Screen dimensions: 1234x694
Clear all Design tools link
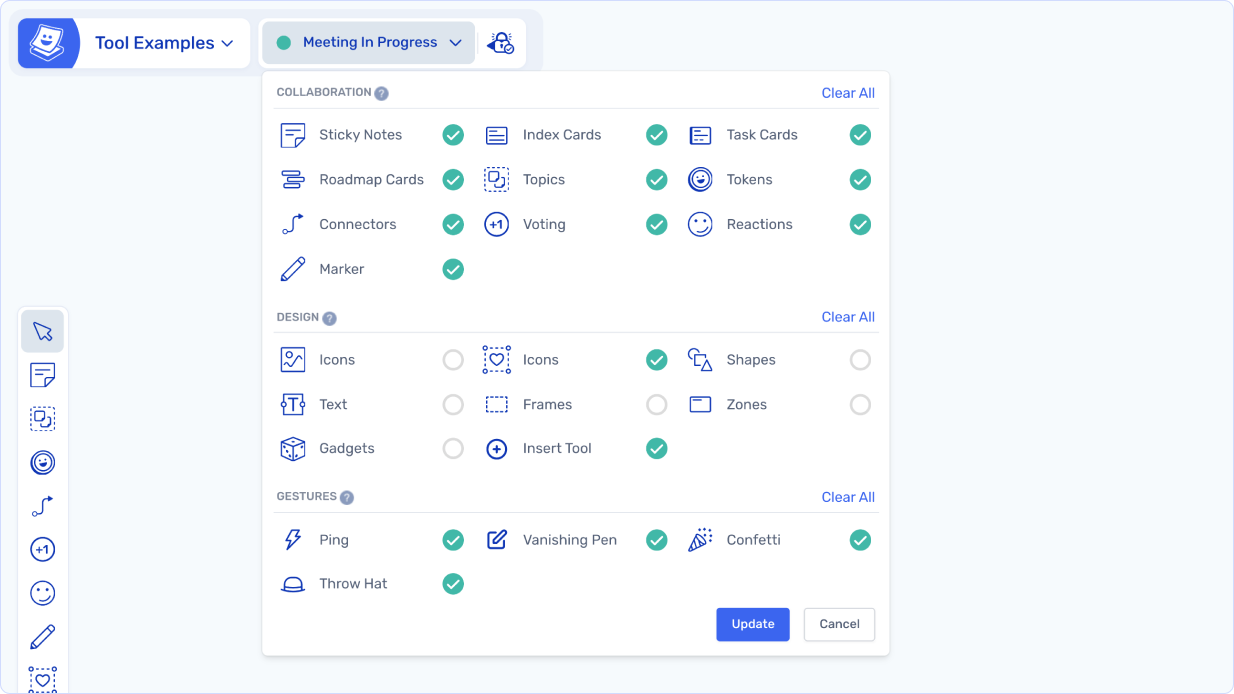point(847,317)
